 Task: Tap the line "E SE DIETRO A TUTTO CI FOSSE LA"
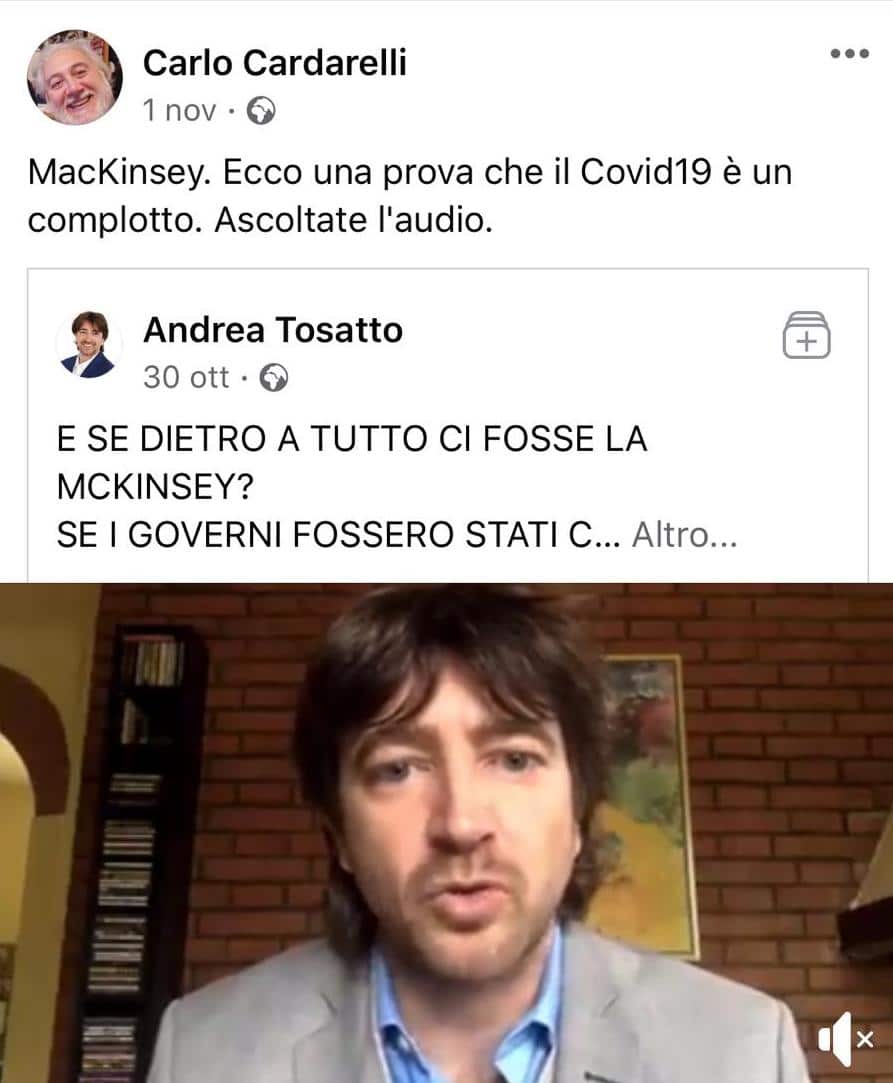coord(352,439)
